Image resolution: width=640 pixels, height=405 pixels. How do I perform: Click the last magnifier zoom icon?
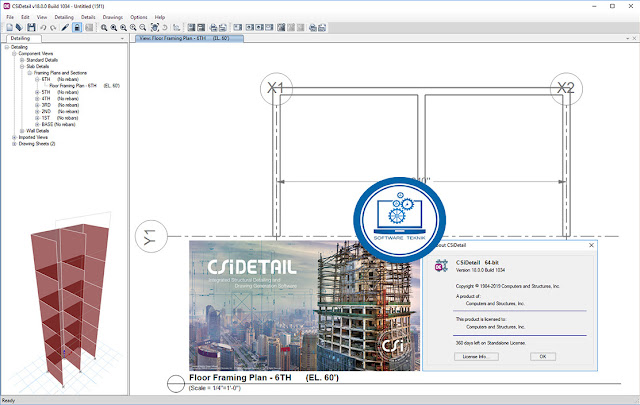pyautogui.click(x=142, y=28)
